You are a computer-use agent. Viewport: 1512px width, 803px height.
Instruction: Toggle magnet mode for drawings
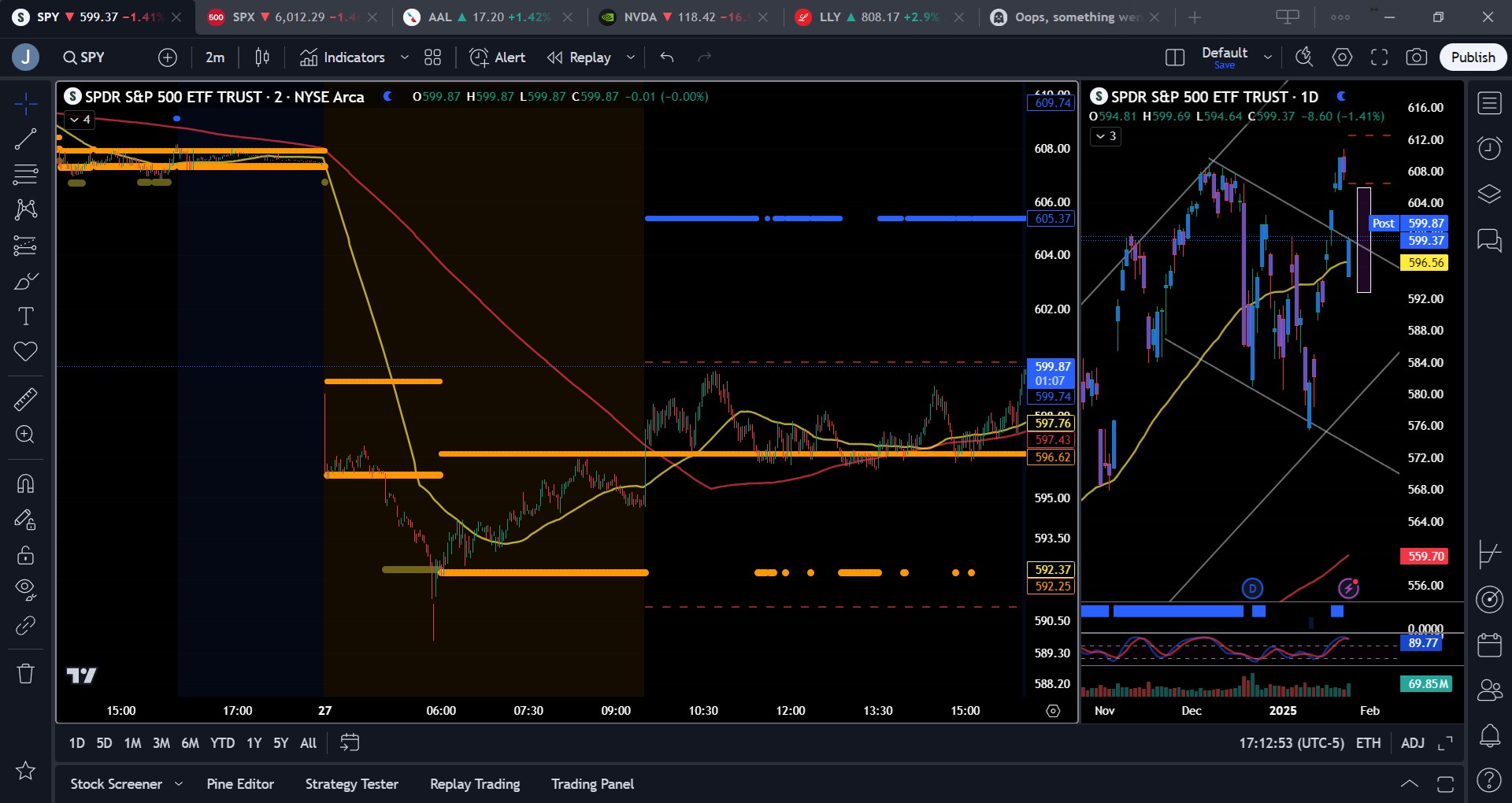point(25,483)
